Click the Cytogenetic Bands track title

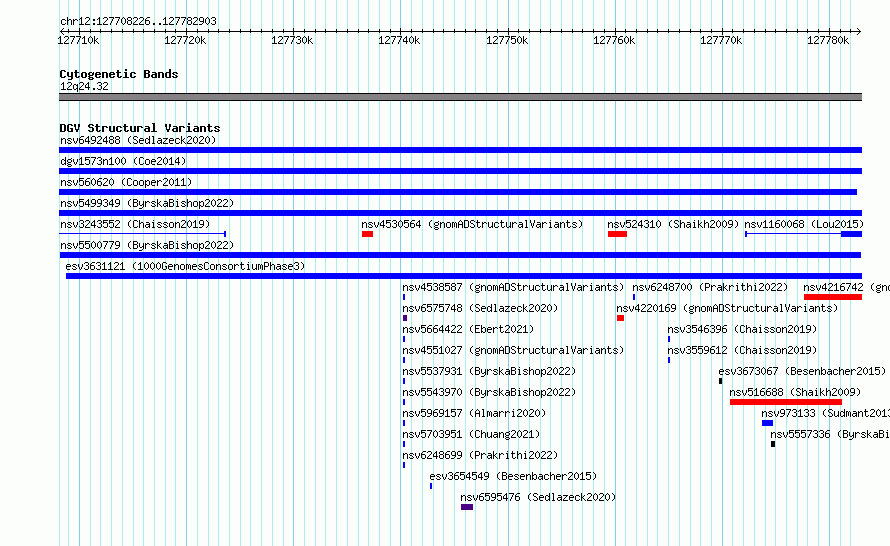pos(119,74)
